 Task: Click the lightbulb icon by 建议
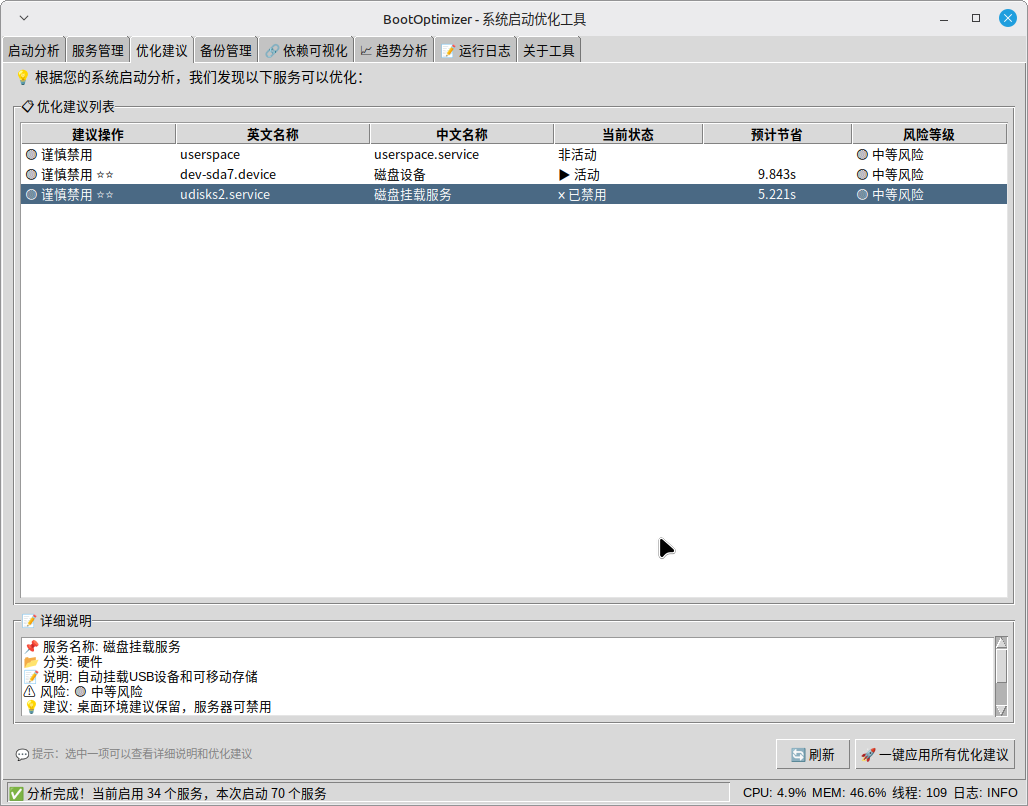click(x=31, y=707)
